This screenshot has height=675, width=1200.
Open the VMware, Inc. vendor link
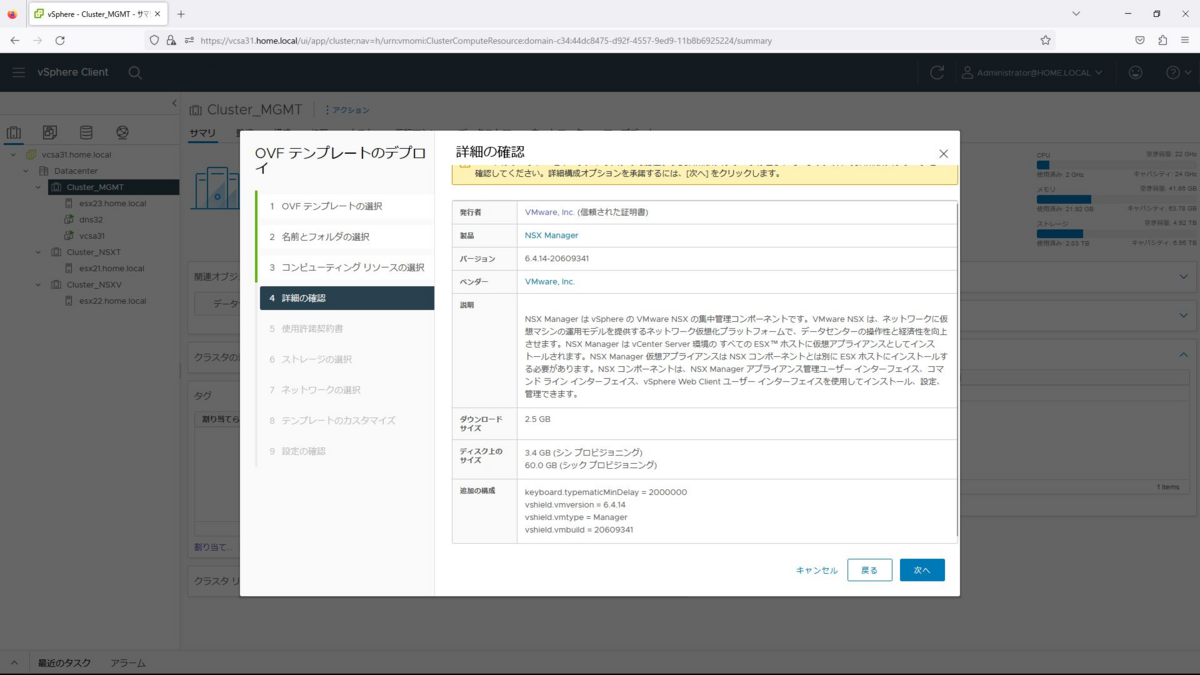click(550, 282)
